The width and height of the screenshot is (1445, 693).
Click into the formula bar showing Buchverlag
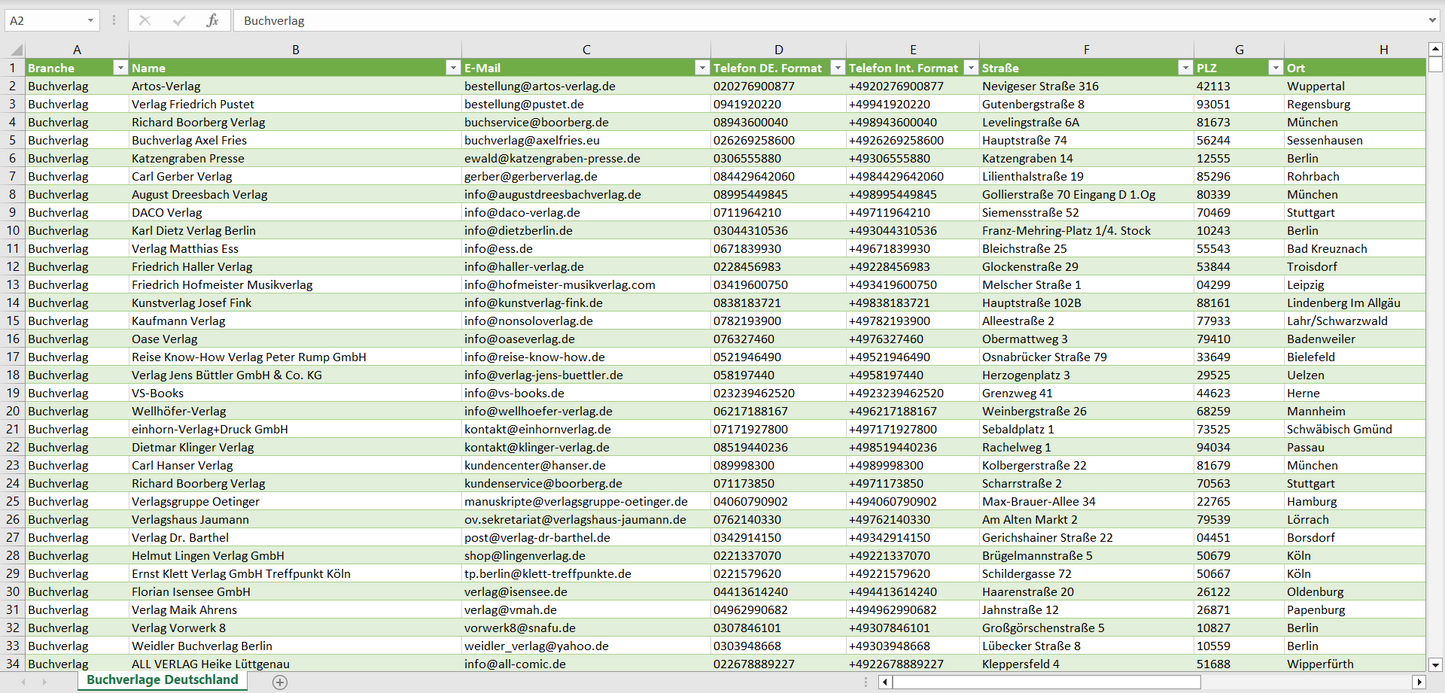pos(800,20)
